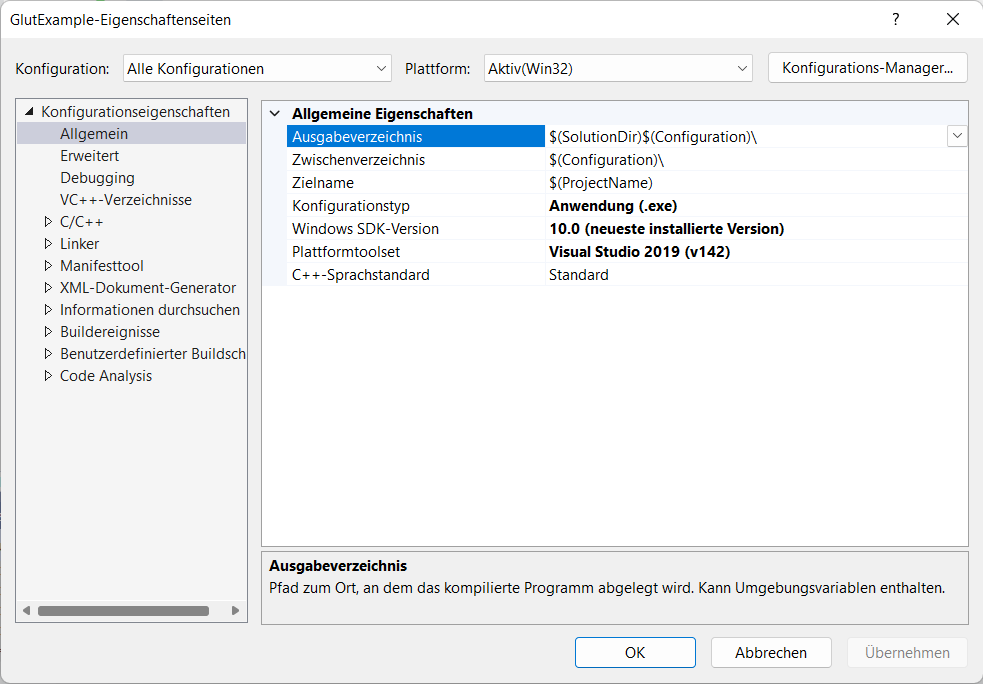Expand the C/C++ tree node arrow
Viewport: 983px width, 684px height.
(x=48, y=221)
